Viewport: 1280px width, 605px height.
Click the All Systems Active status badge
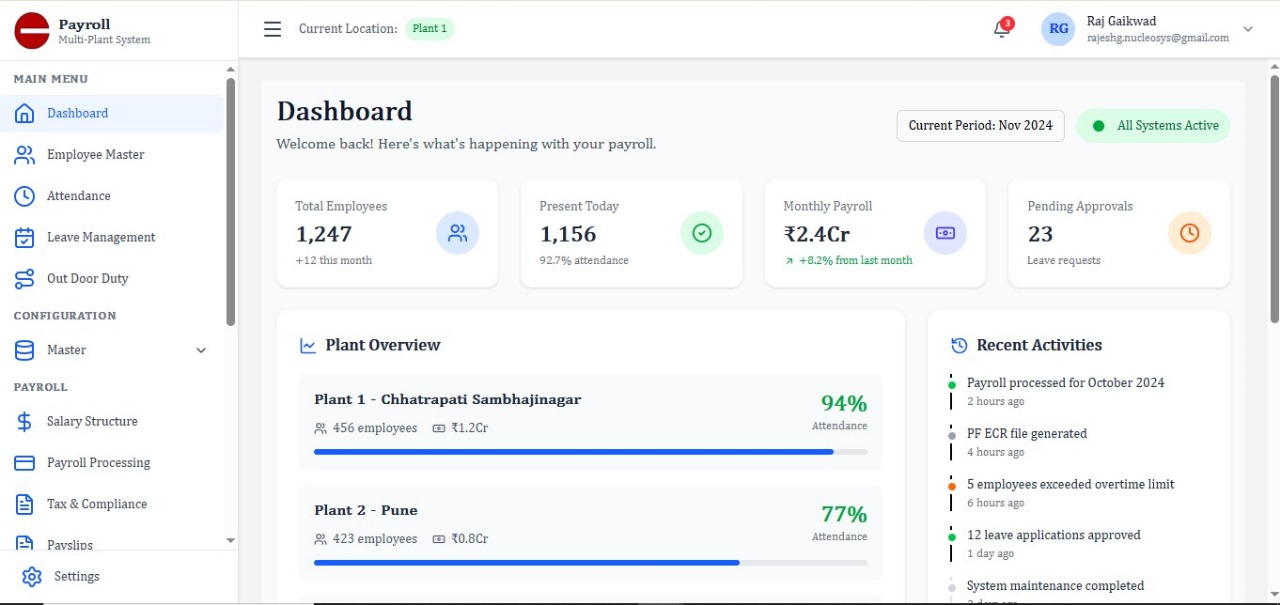coord(1153,126)
